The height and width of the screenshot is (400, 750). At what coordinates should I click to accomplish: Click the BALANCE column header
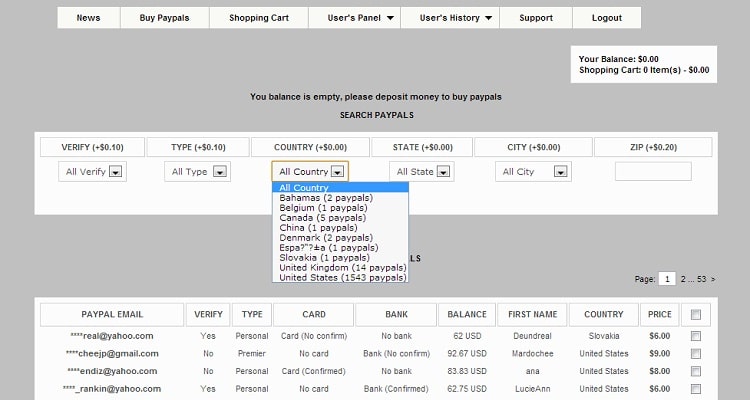[467, 314]
